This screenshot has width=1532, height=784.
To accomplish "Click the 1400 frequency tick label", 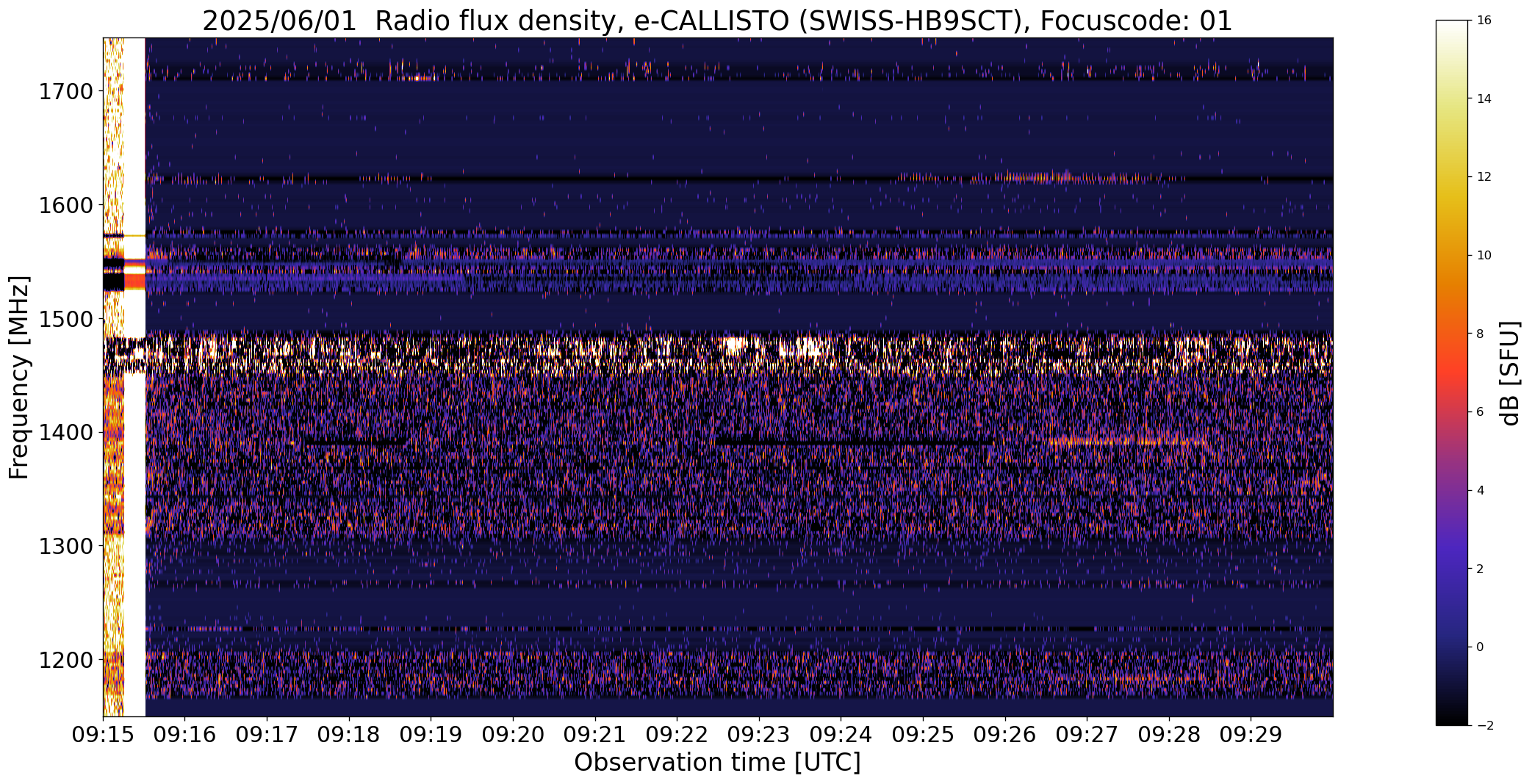I will click(x=65, y=432).
